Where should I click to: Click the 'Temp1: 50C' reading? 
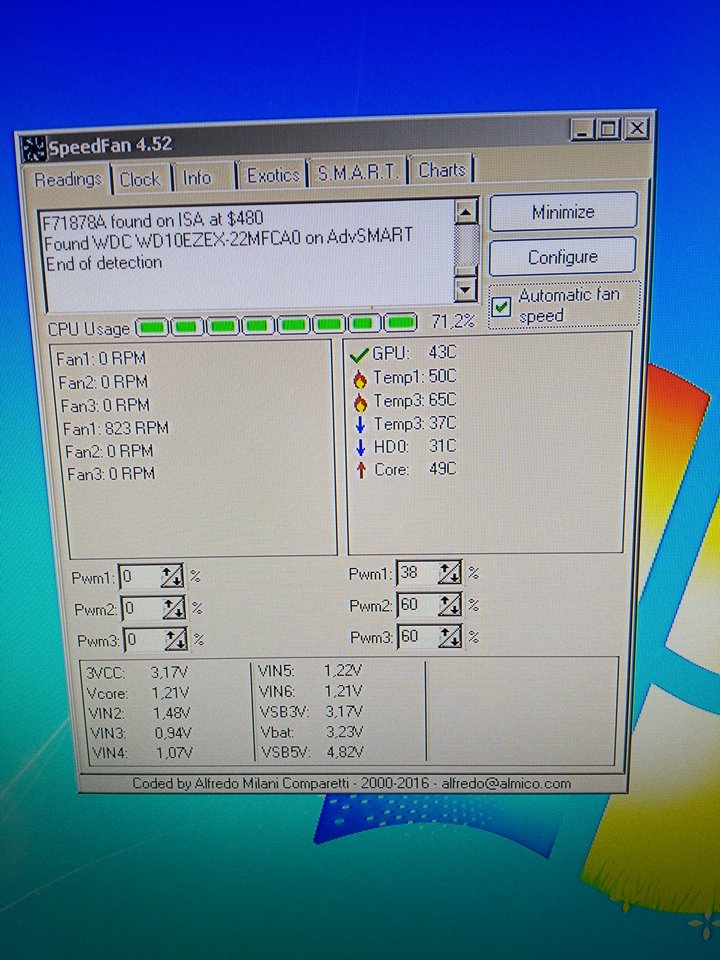(x=414, y=377)
